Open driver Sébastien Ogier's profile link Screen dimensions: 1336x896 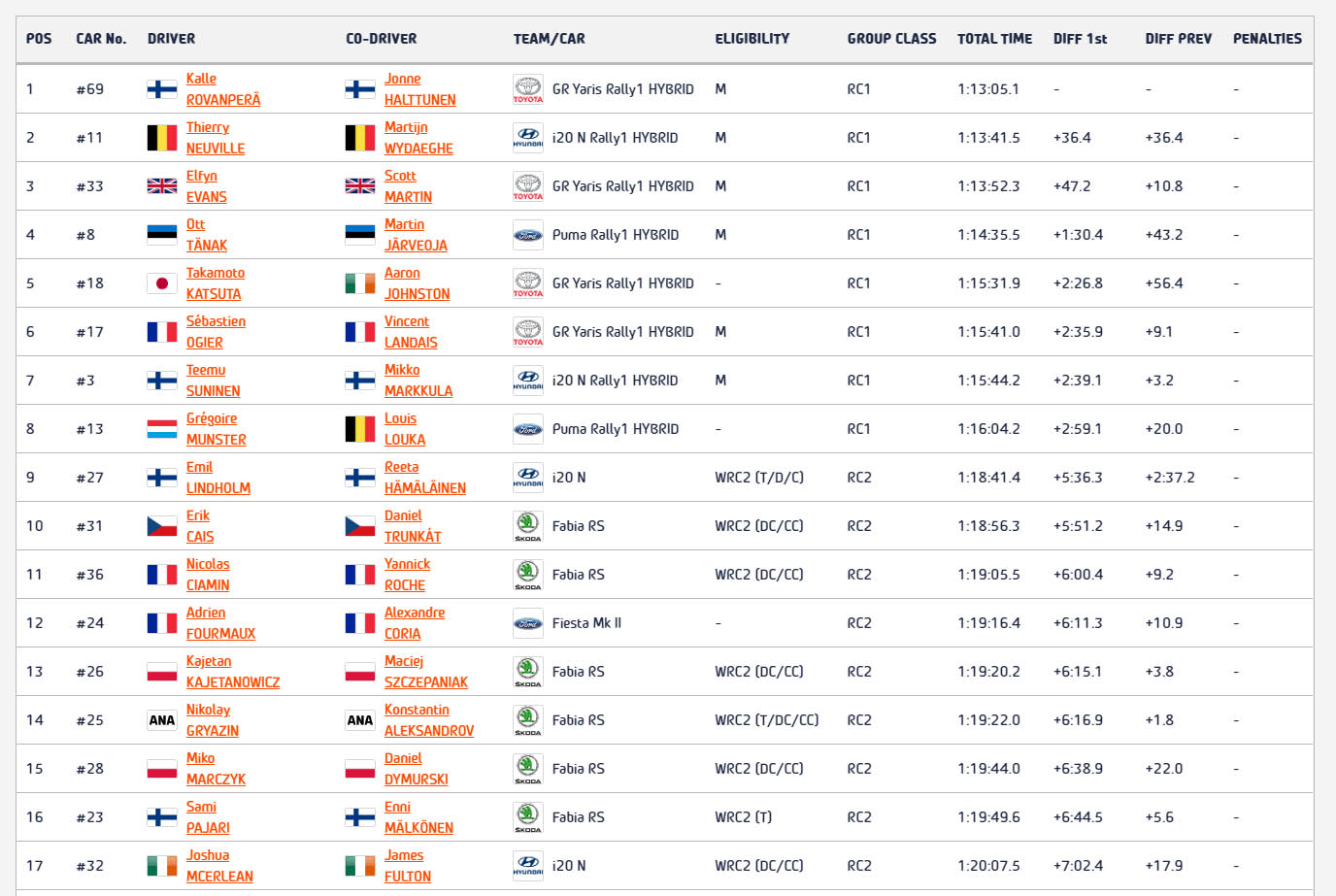tap(216, 332)
